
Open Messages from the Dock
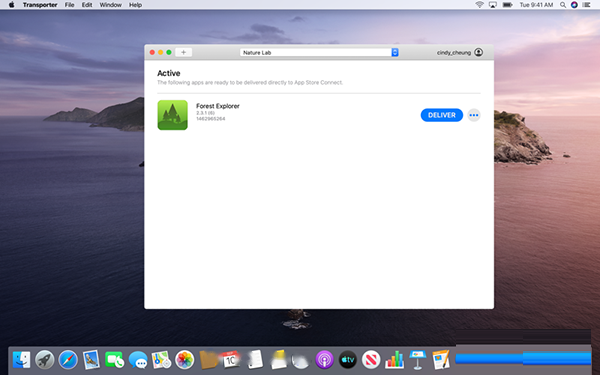(138, 360)
